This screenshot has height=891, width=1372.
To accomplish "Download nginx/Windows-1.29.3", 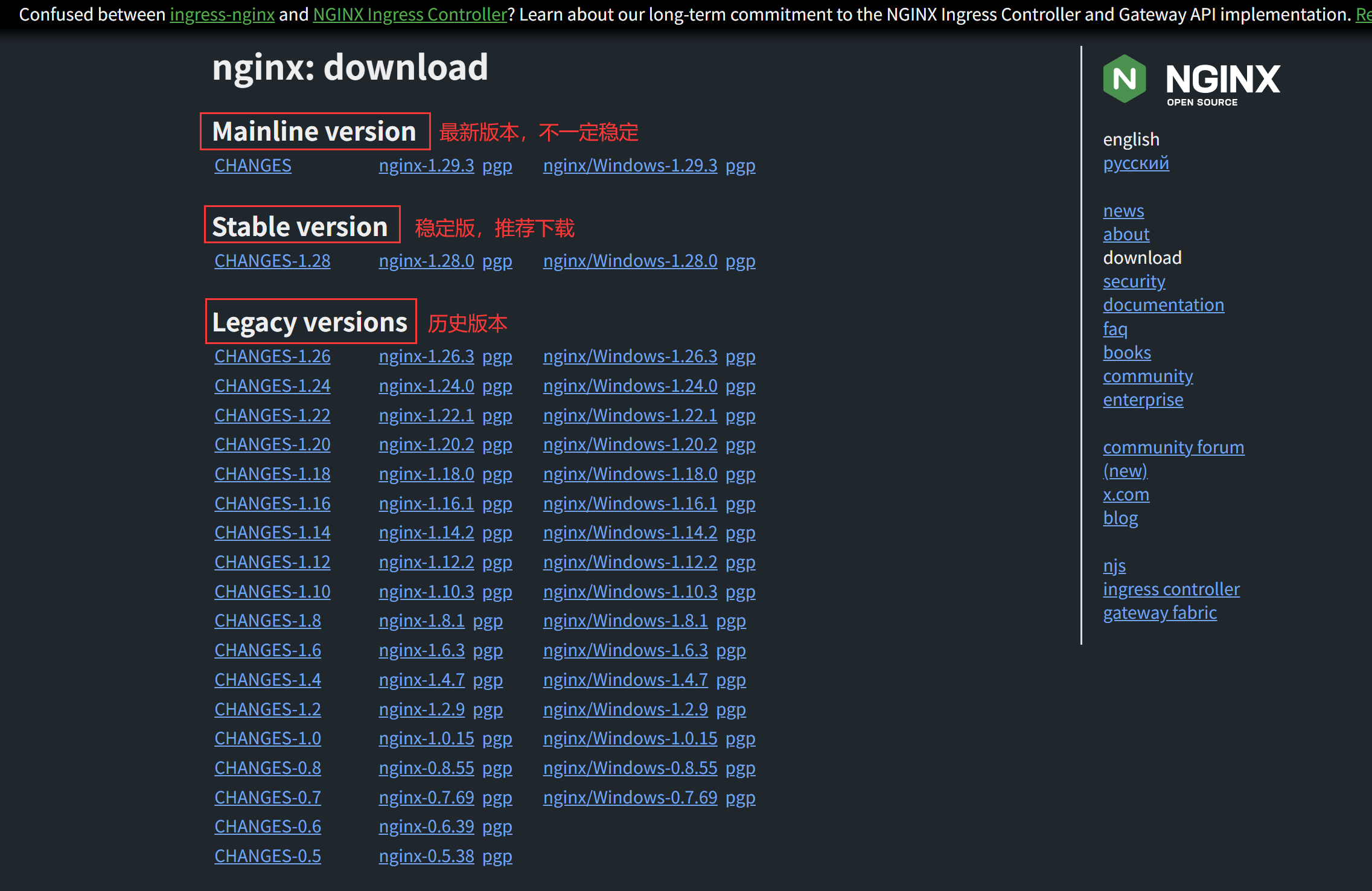I will (630, 165).
